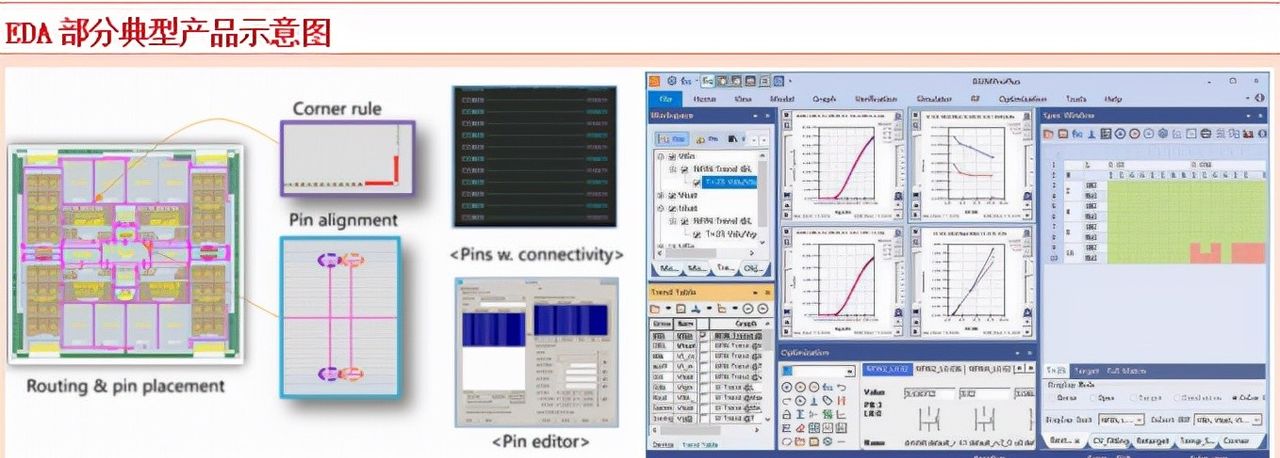1280x458 pixels.
Task: Open the Help menu
Action: [1113, 99]
